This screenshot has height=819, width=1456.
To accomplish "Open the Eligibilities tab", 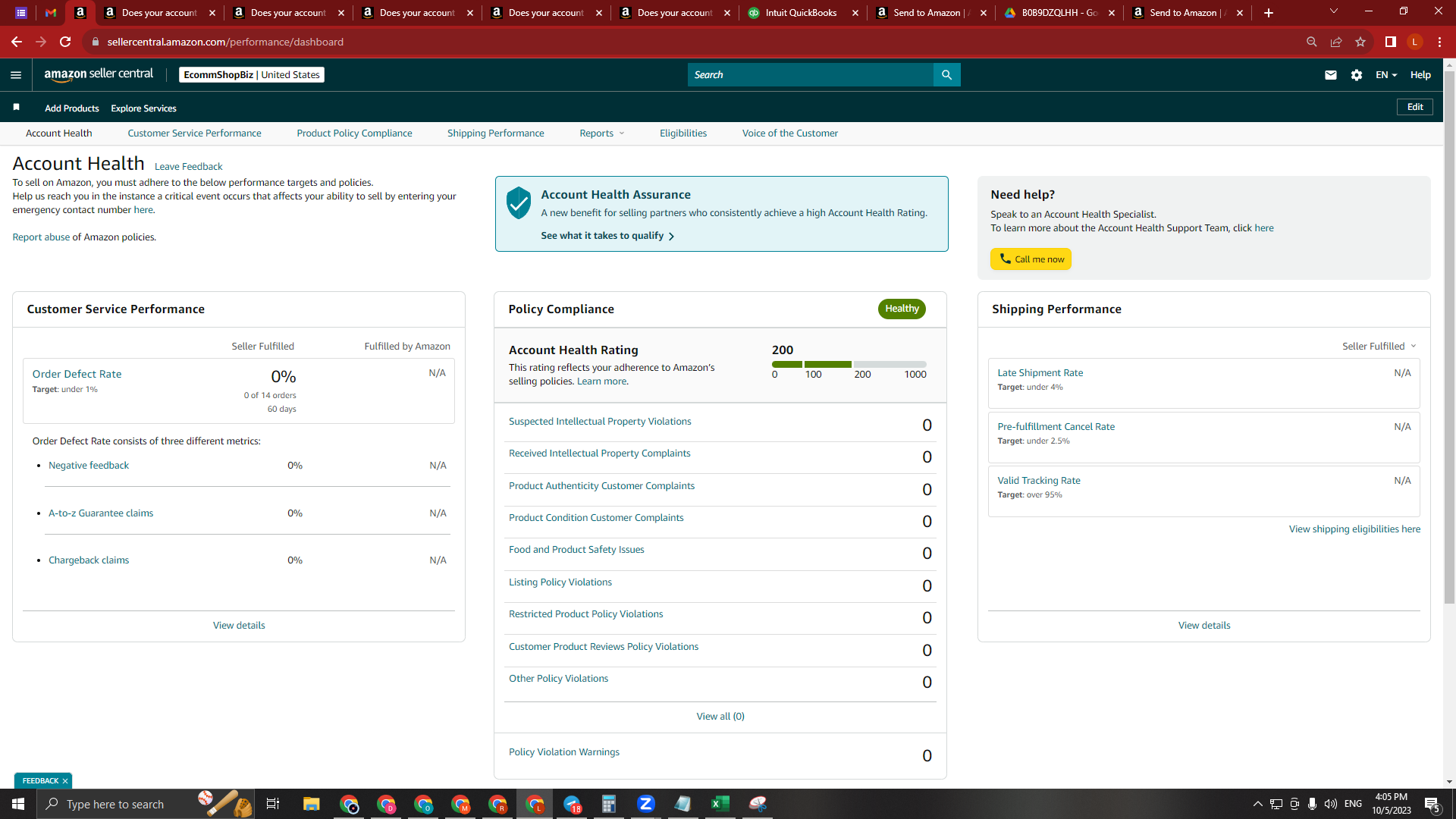I will tap(682, 133).
